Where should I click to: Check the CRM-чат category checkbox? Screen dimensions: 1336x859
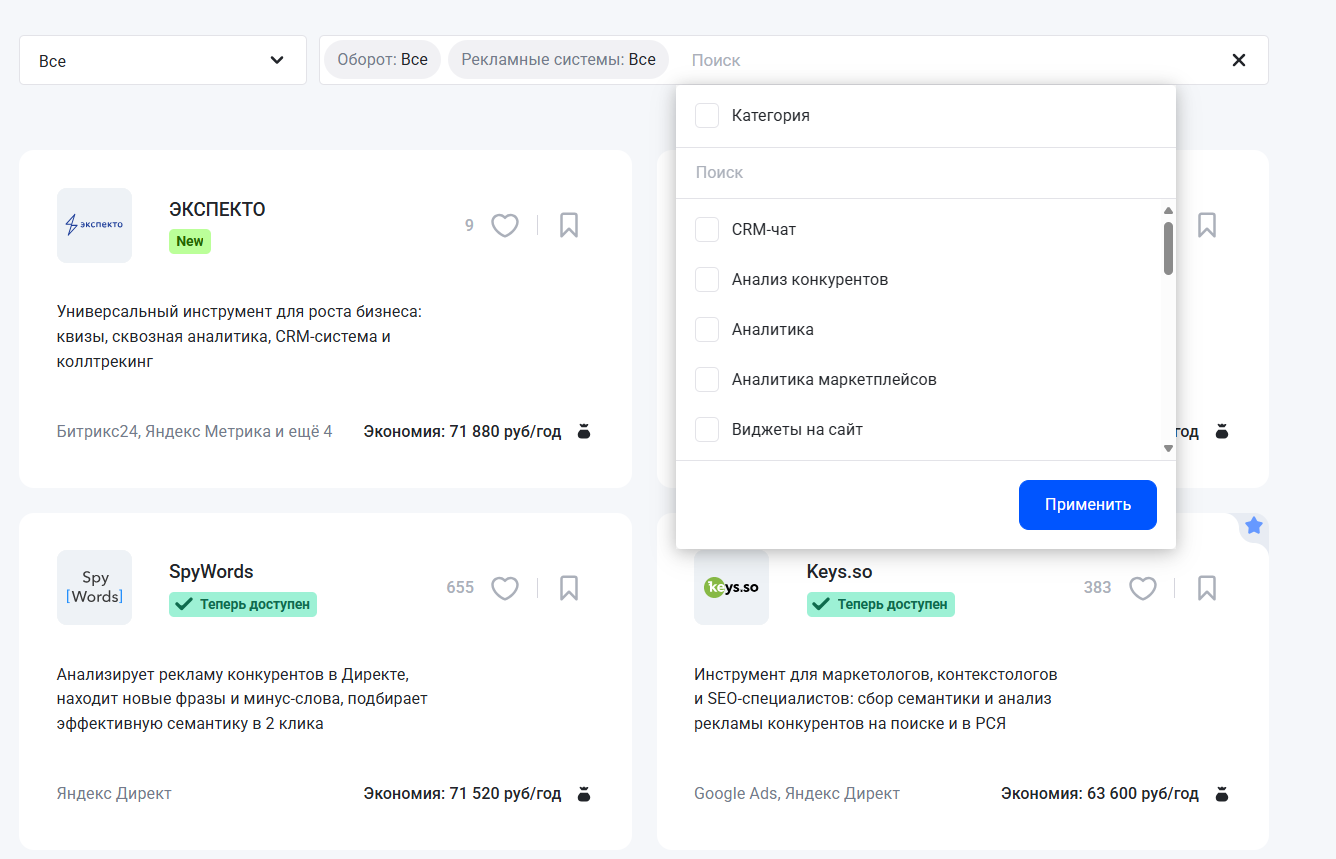(x=707, y=229)
